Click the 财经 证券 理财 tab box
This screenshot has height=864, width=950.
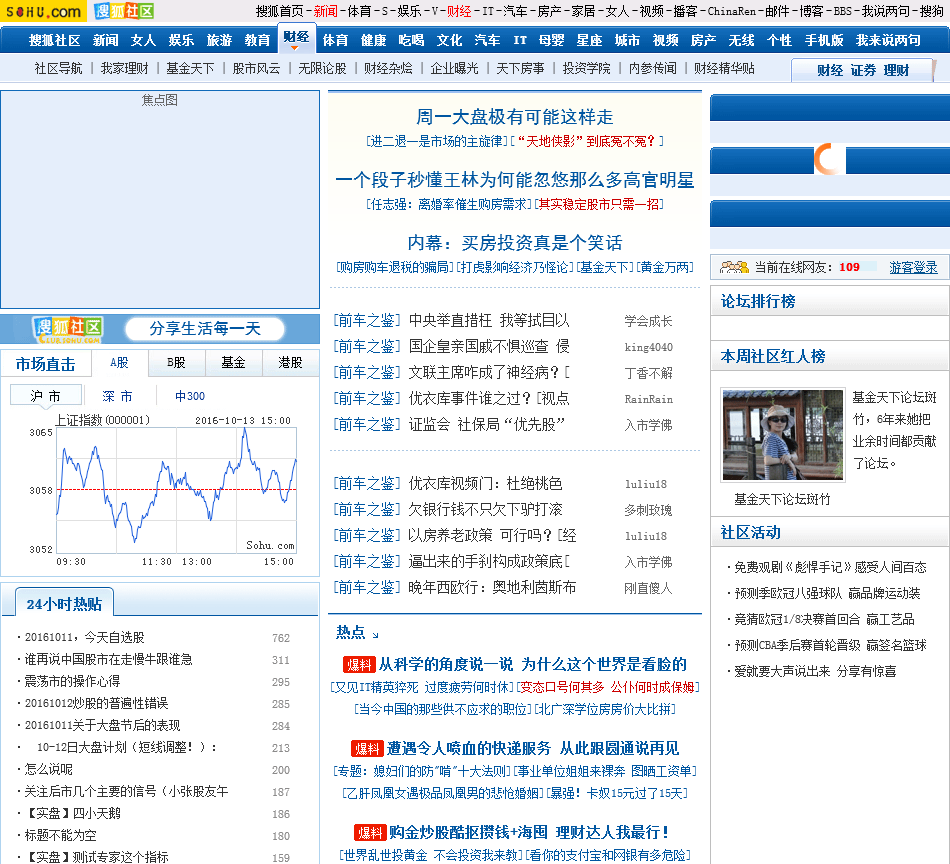click(862, 70)
